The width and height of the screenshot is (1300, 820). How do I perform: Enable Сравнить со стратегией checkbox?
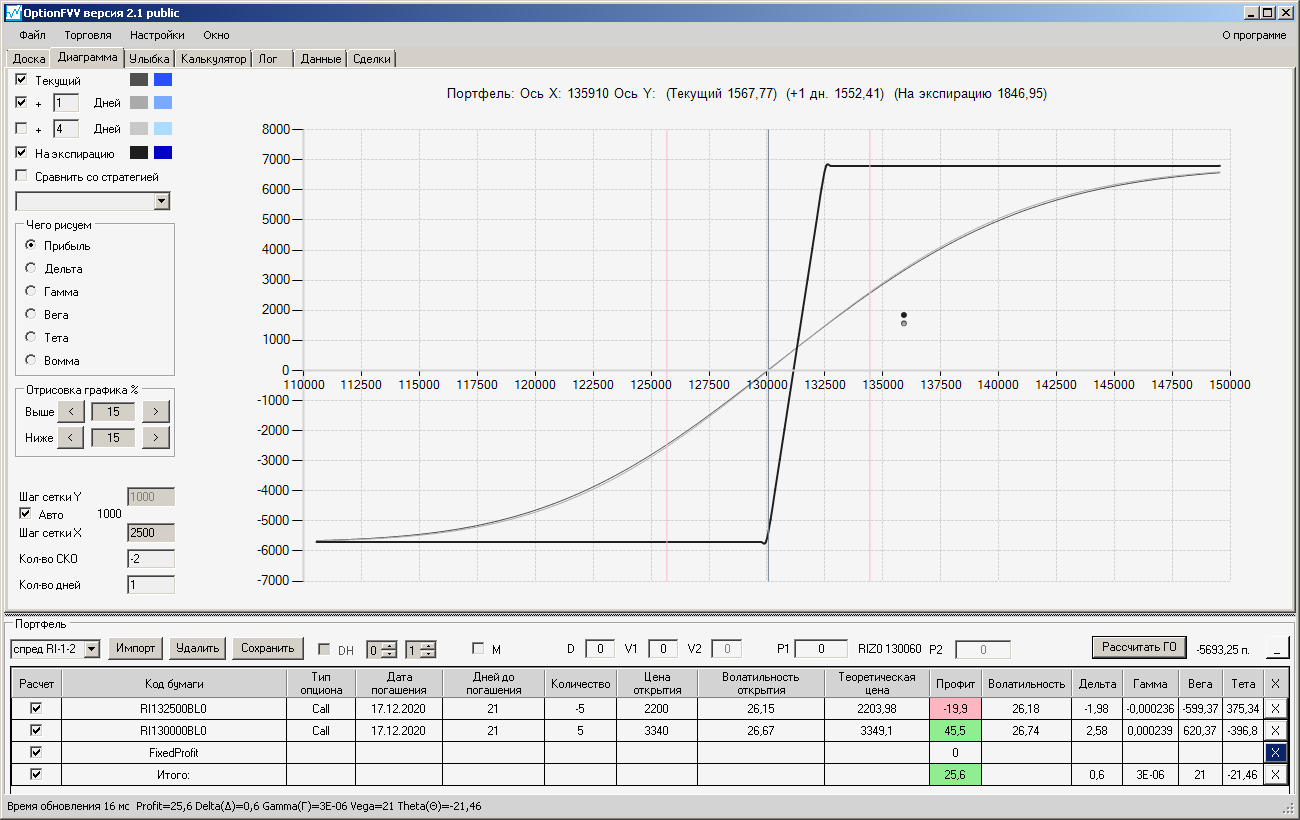point(22,176)
